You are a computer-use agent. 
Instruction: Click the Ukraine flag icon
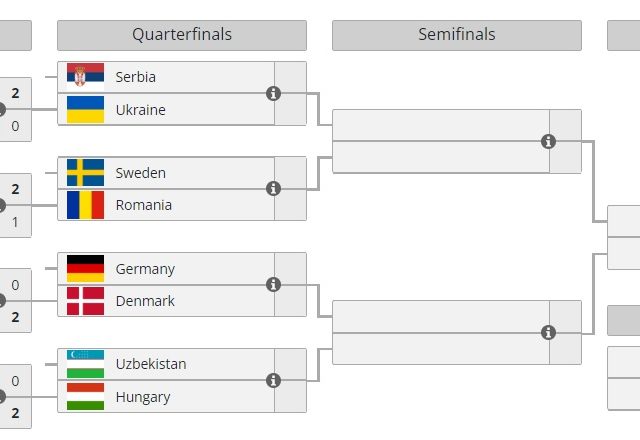pos(85,109)
